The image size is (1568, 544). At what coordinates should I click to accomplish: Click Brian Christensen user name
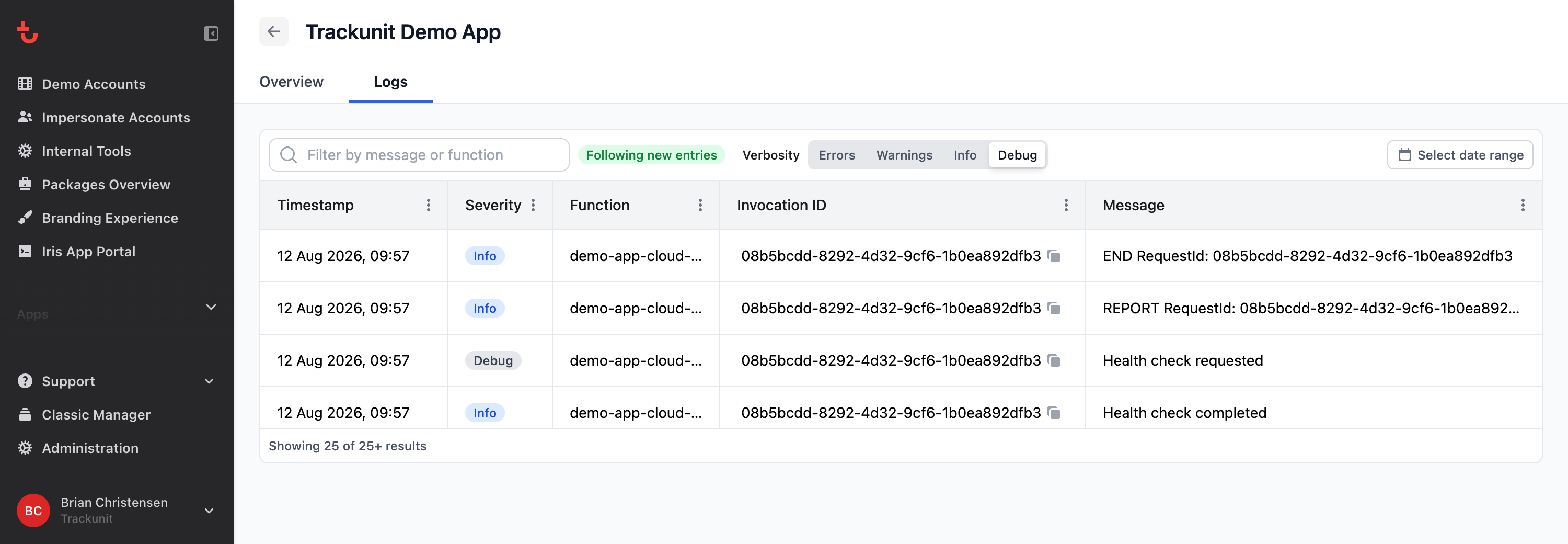(x=114, y=502)
